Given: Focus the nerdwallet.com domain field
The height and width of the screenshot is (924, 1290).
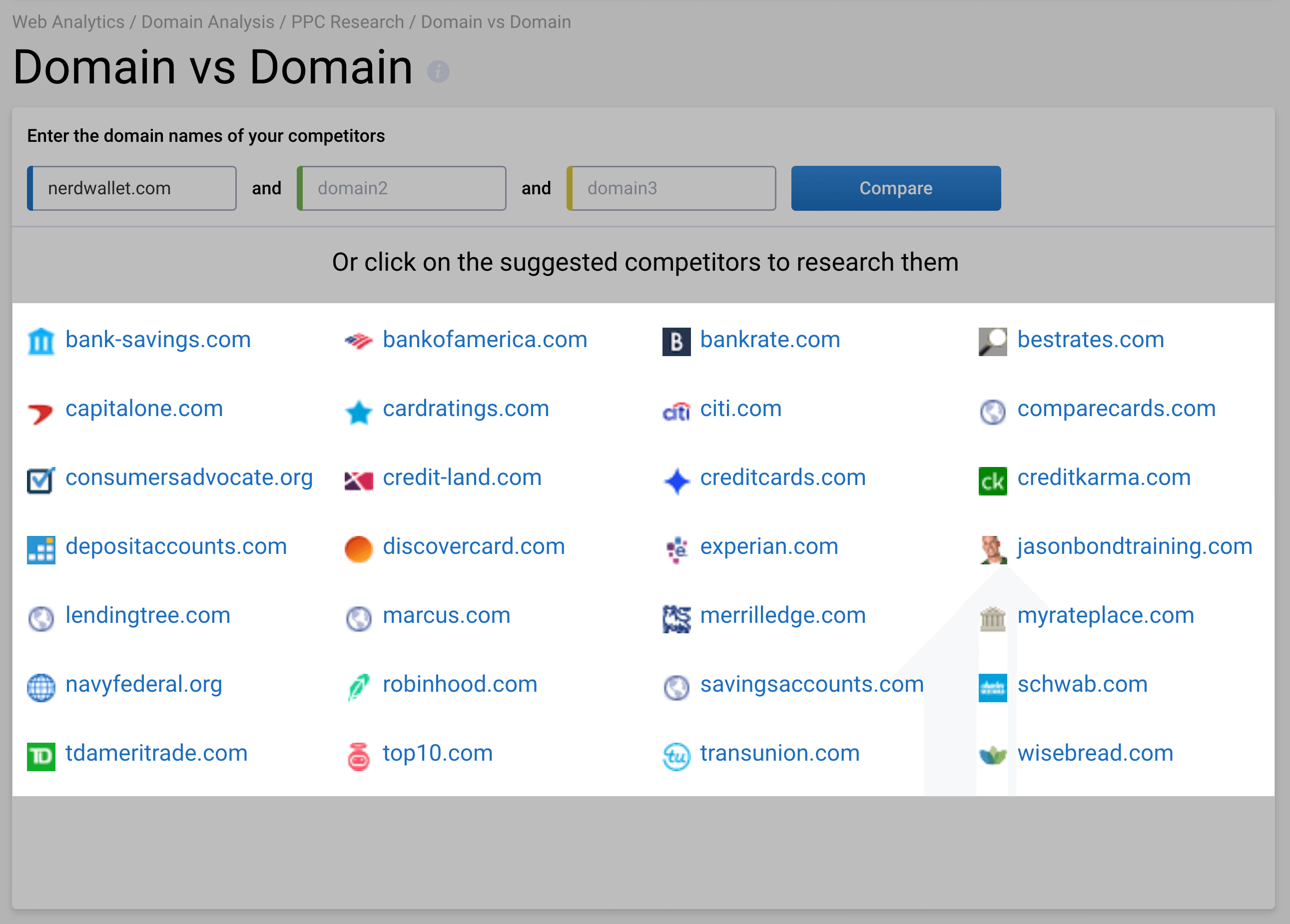Looking at the screenshot, I should tap(131, 188).
